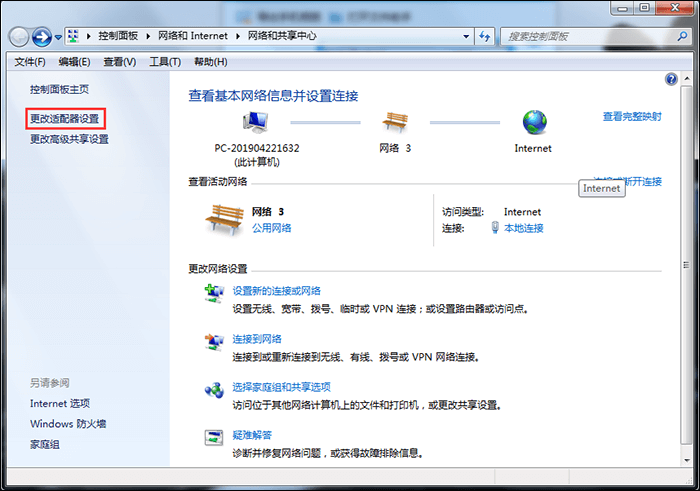Viewport: 700px width, 491px height.
Task: Click the Control Panel icon in address bar
Action: (73, 36)
